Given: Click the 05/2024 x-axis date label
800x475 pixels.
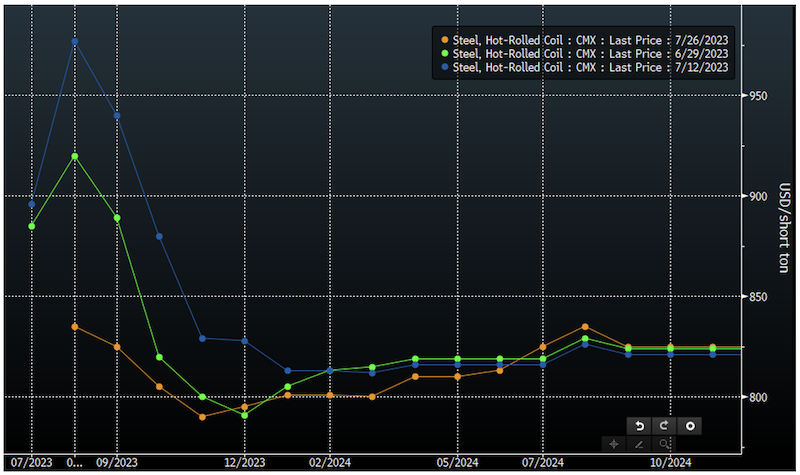Looking at the screenshot, I should click(x=458, y=463).
